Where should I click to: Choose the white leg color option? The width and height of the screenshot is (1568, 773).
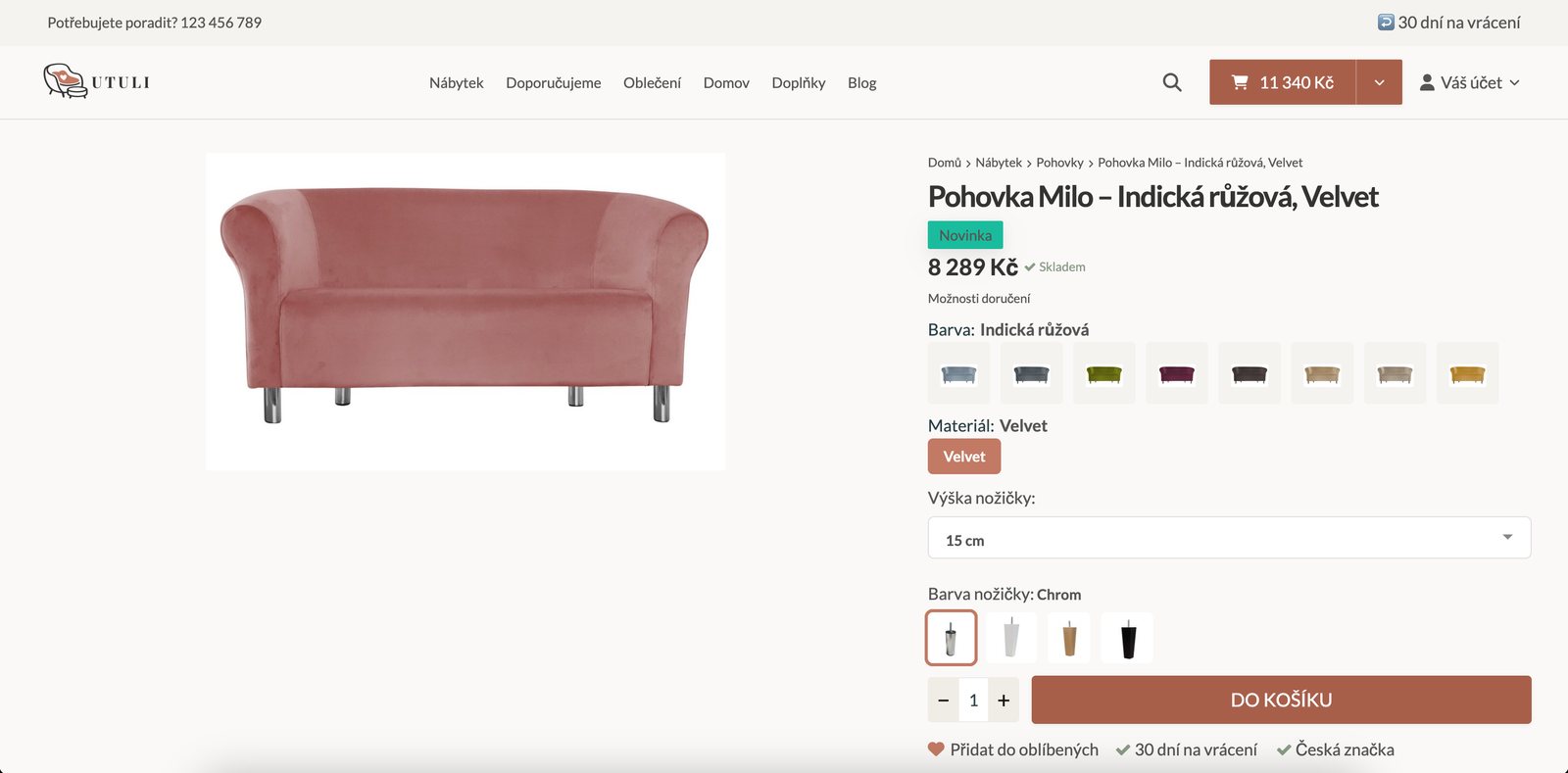pos(1010,638)
